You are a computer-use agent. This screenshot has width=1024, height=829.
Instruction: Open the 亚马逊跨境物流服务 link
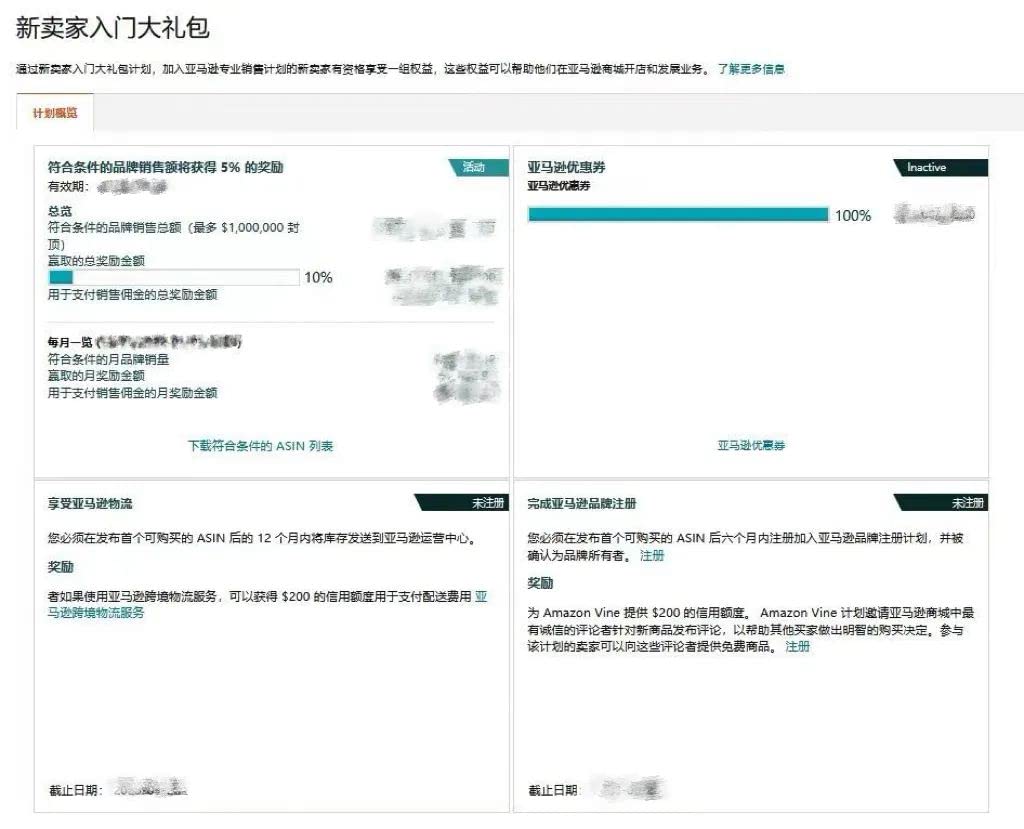pos(96,612)
